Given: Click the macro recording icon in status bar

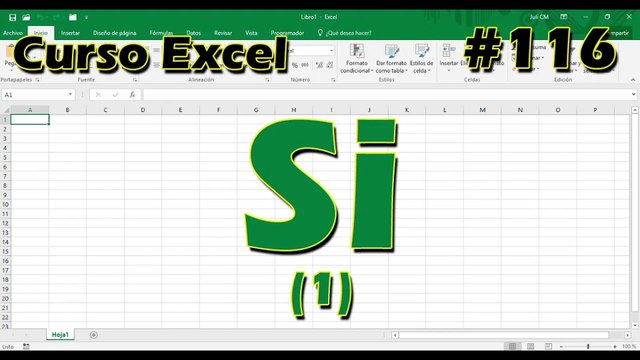Looking at the screenshot, I should 26,346.
